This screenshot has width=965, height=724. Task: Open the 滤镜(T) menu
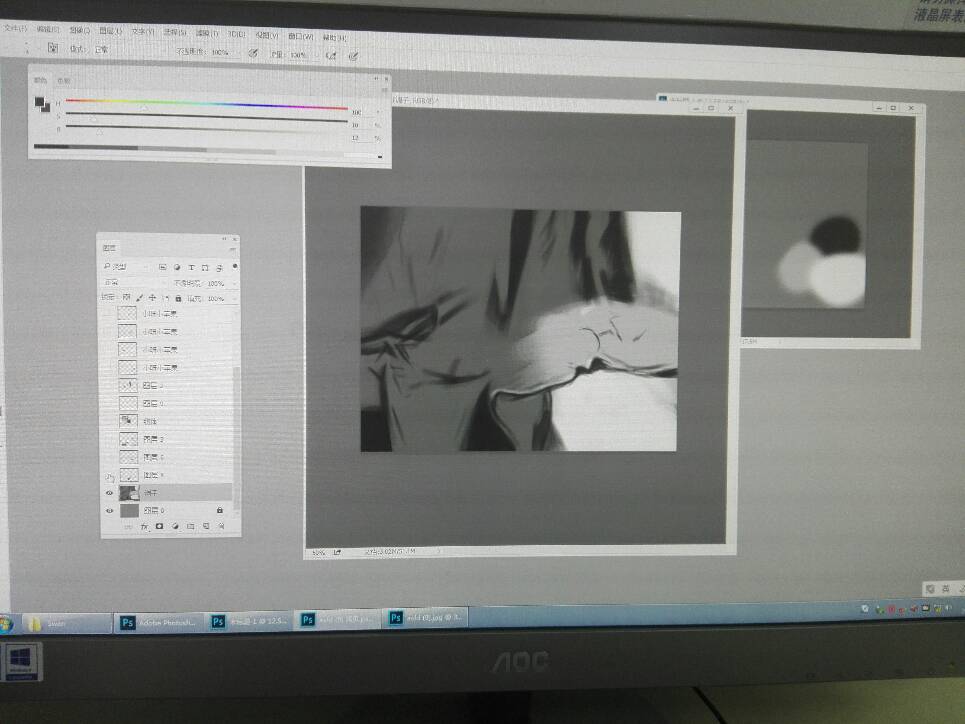coord(207,33)
